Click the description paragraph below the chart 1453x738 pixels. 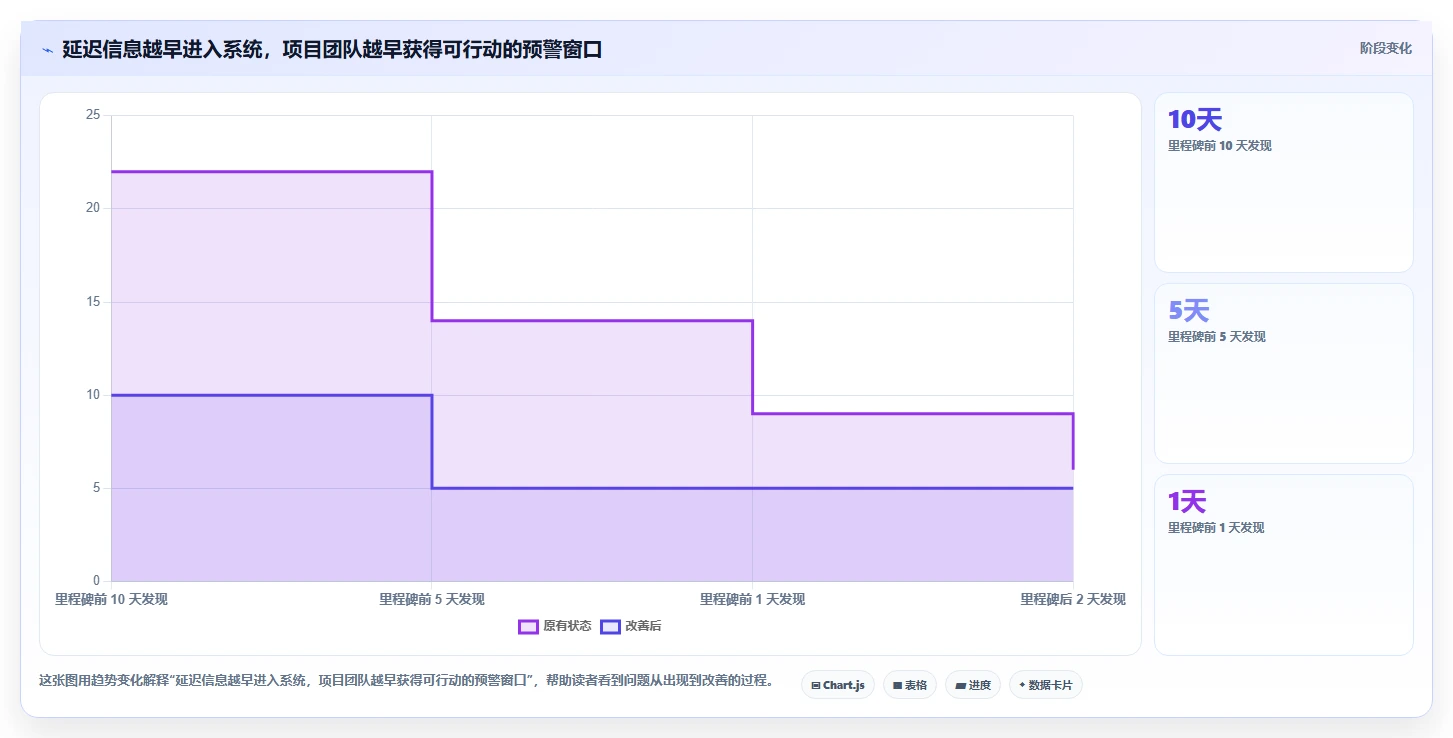(x=406, y=681)
